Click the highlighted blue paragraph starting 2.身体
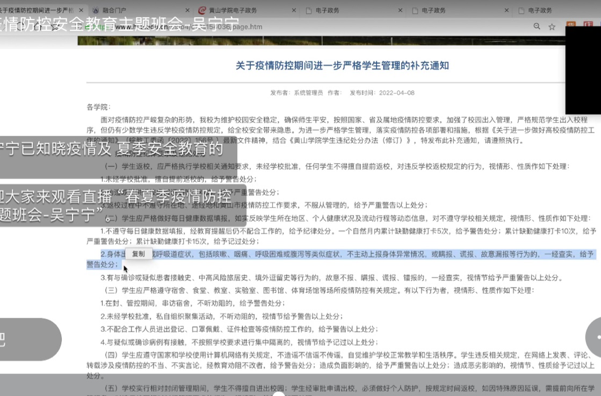601x396 pixels. (341, 259)
